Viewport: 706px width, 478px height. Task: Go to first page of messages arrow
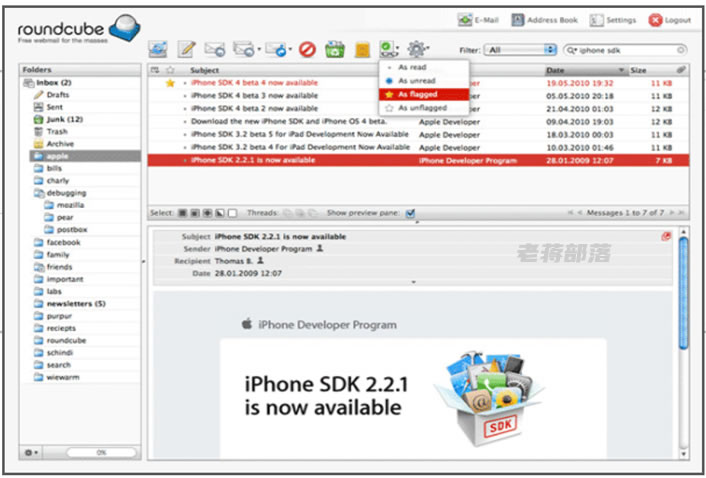tap(570, 213)
